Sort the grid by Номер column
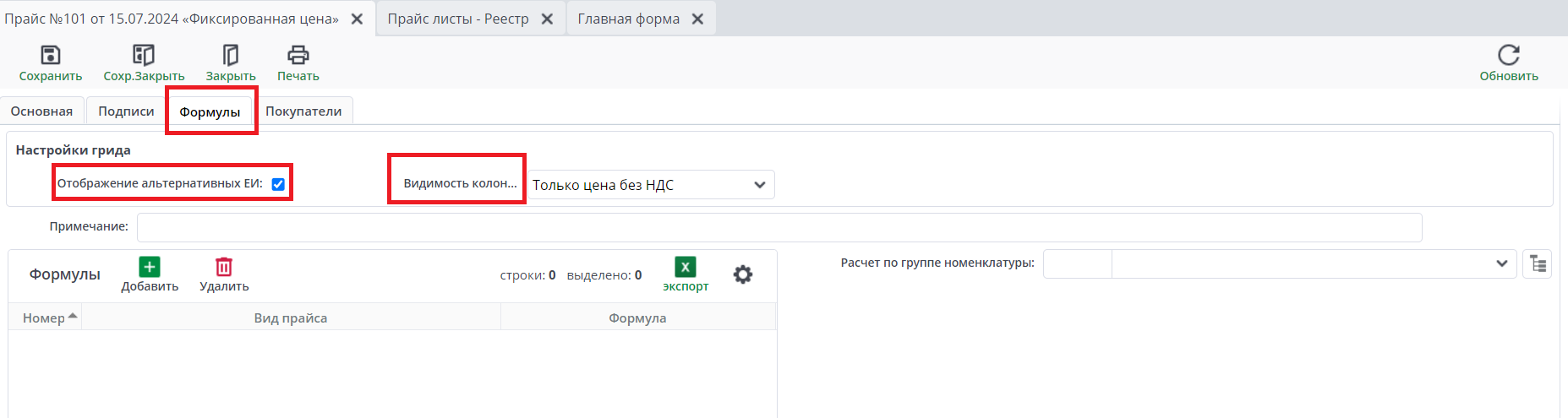1568x418 pixels. [45, 318]
